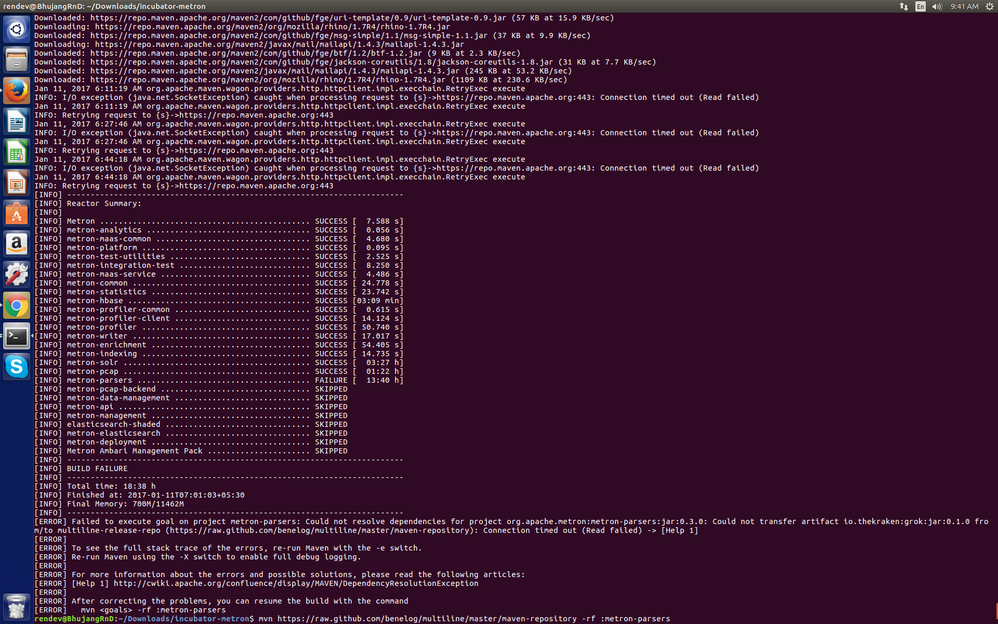Open Skype from the launcher
The width and height of the screenshot is (998, 624).
[17, 366]
